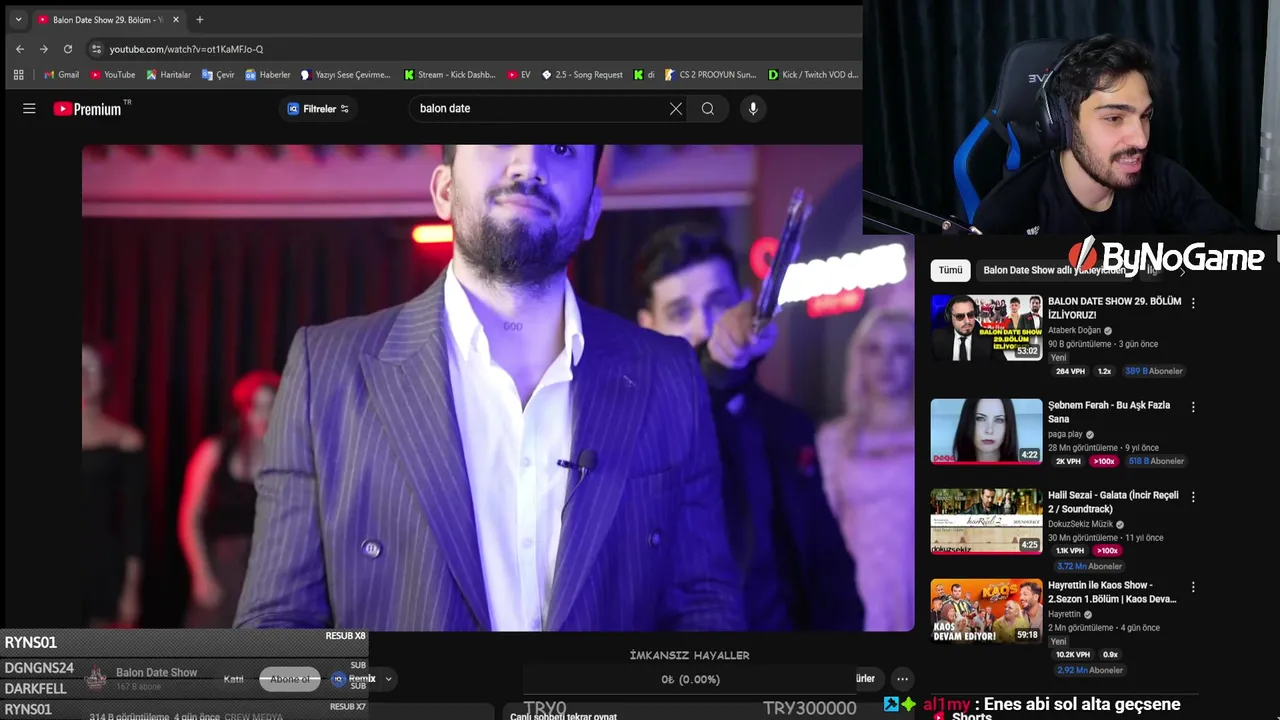This screenshot has height=720, width=1280.
Task: Open a new browser tab
Action: [x=200, y=19]
